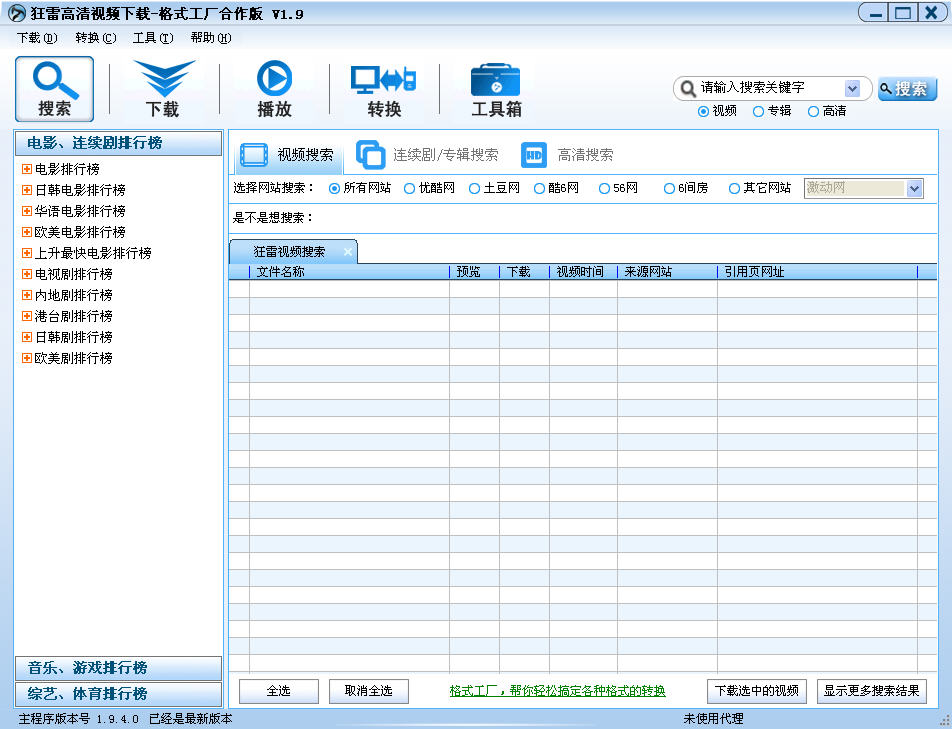Expand 内地剧排行榜 tree node

click(x=27, y=295)
